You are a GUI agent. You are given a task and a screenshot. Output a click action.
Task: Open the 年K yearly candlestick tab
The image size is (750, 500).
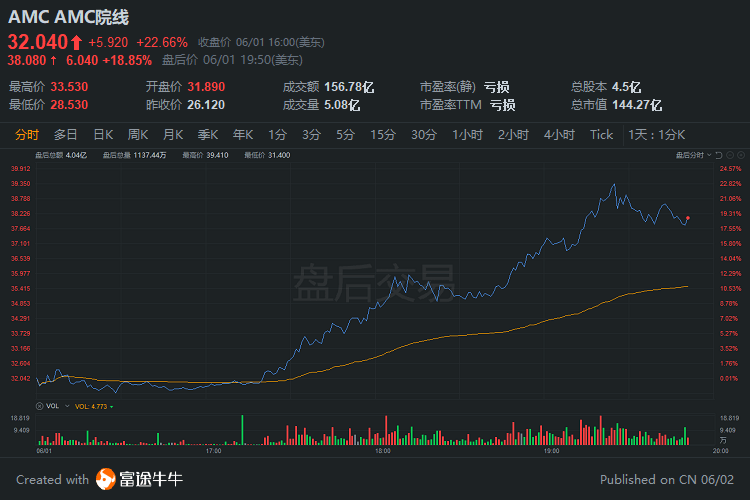coord(243,135)
